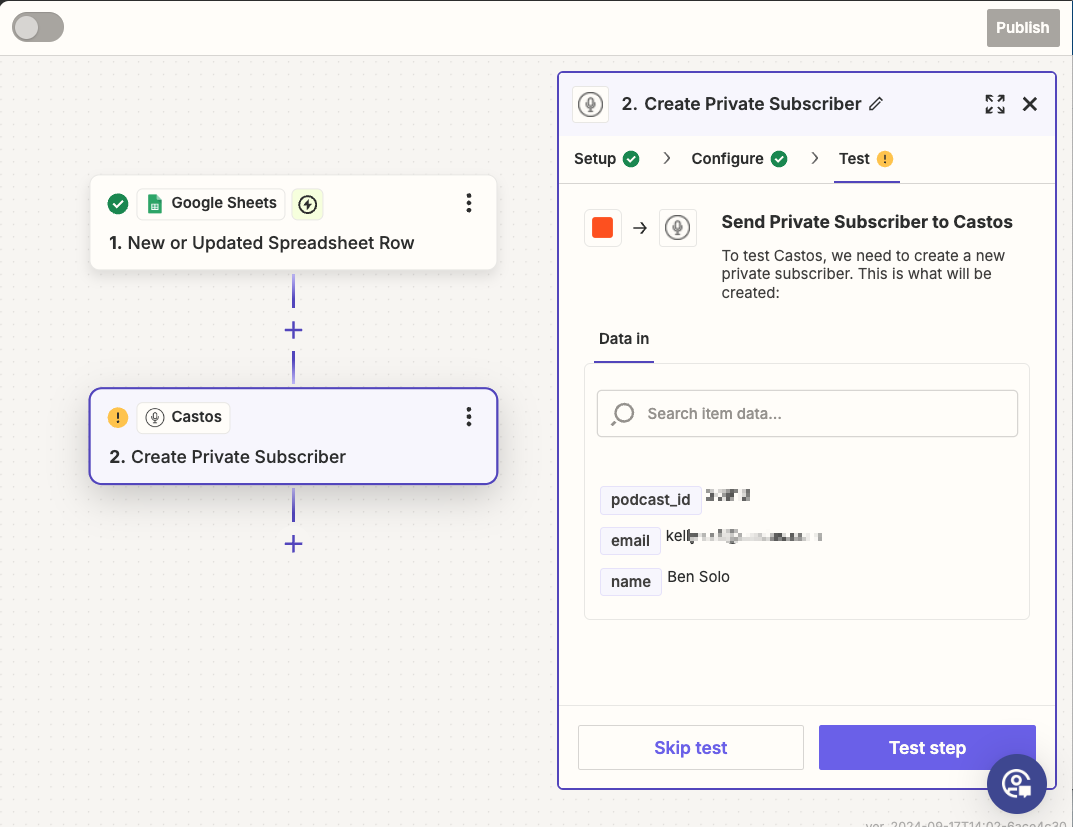Switch to the Configure tab
Viewport: 1073px width, 827px height.
tap(739, 159)
